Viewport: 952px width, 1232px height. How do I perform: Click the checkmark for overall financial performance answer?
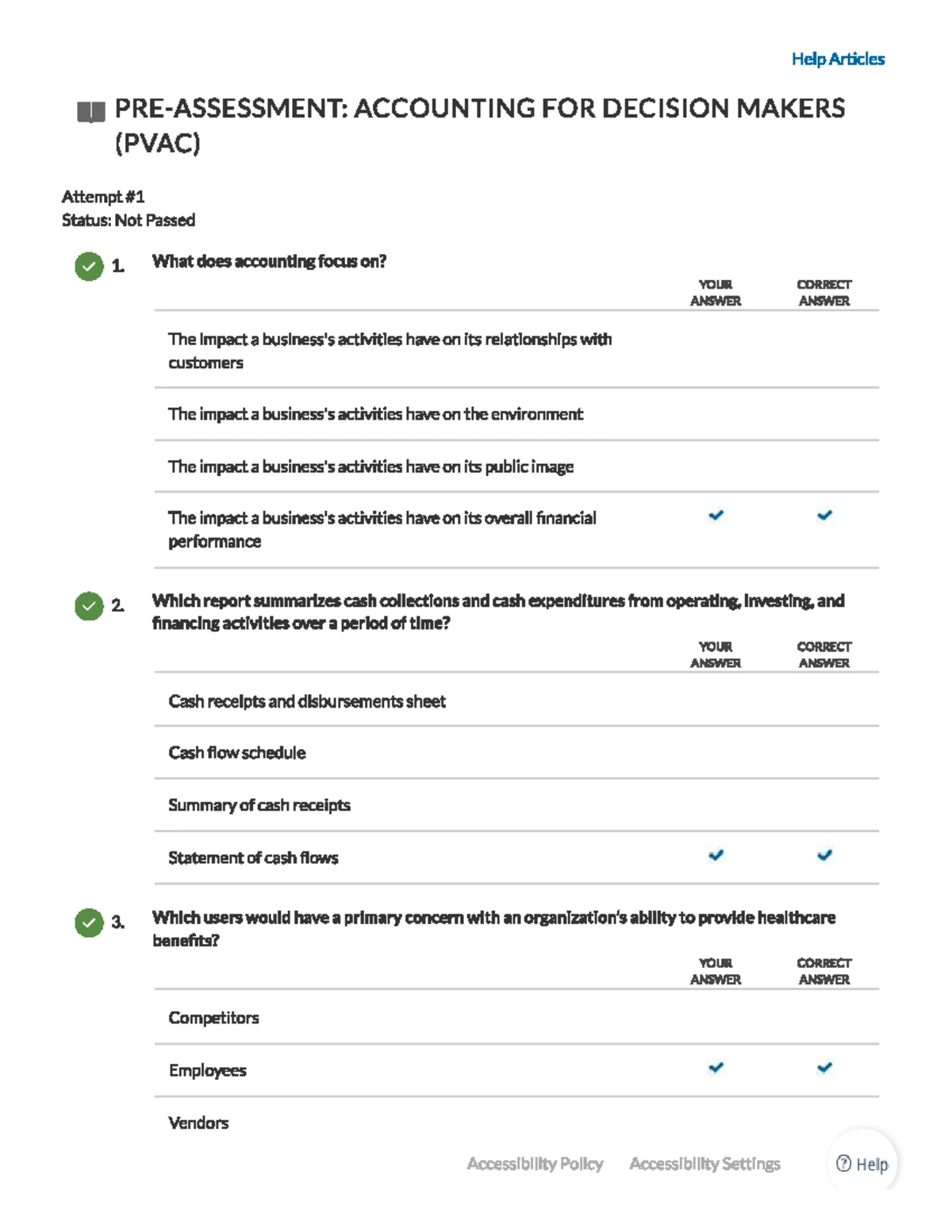[716, 516]
